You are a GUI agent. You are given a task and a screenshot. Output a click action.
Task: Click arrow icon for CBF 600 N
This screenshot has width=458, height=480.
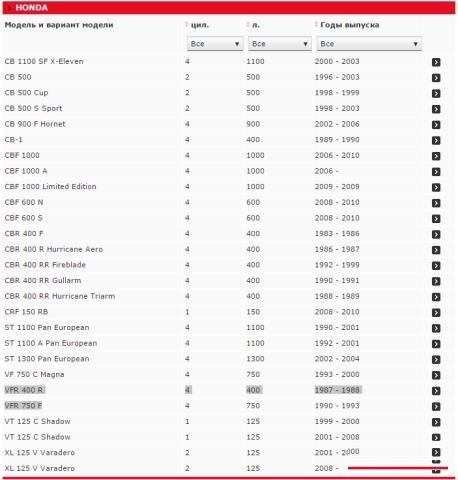[436, 203]
